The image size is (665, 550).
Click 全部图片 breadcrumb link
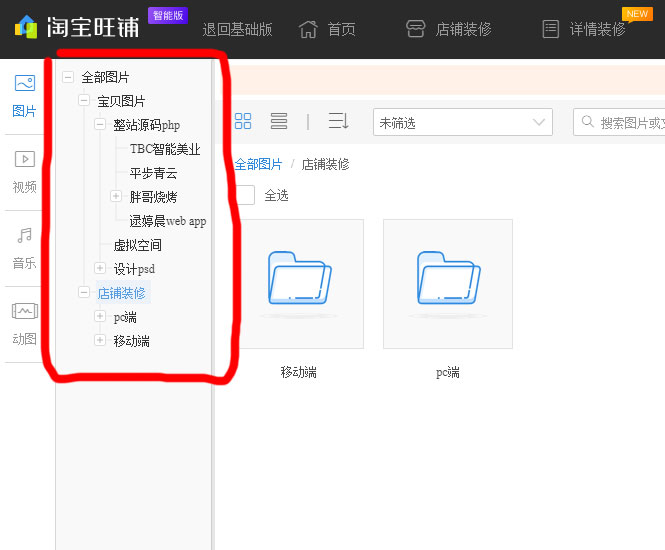258,164
